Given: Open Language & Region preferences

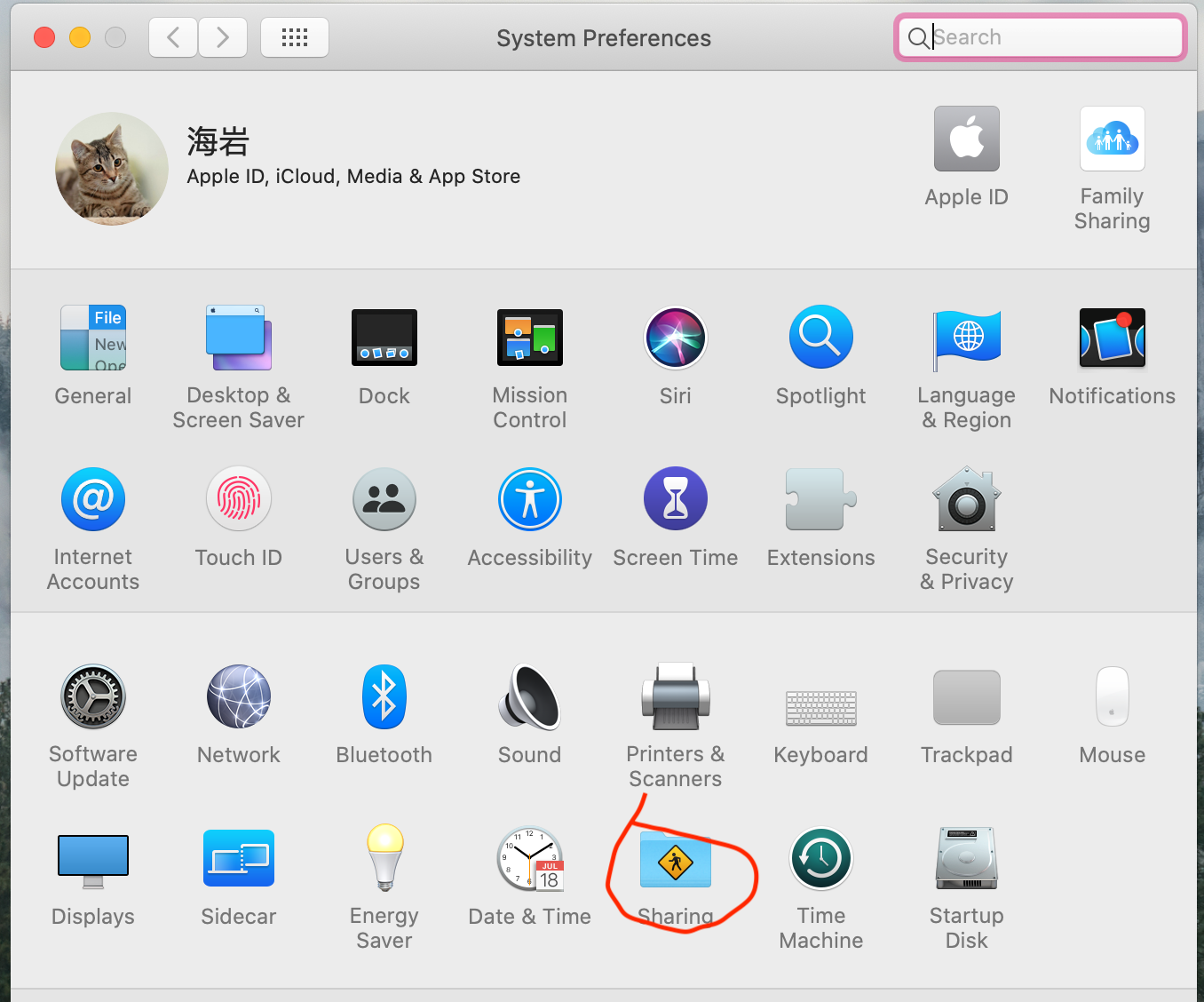Looking at the screenshot, I should click(966, 338).
